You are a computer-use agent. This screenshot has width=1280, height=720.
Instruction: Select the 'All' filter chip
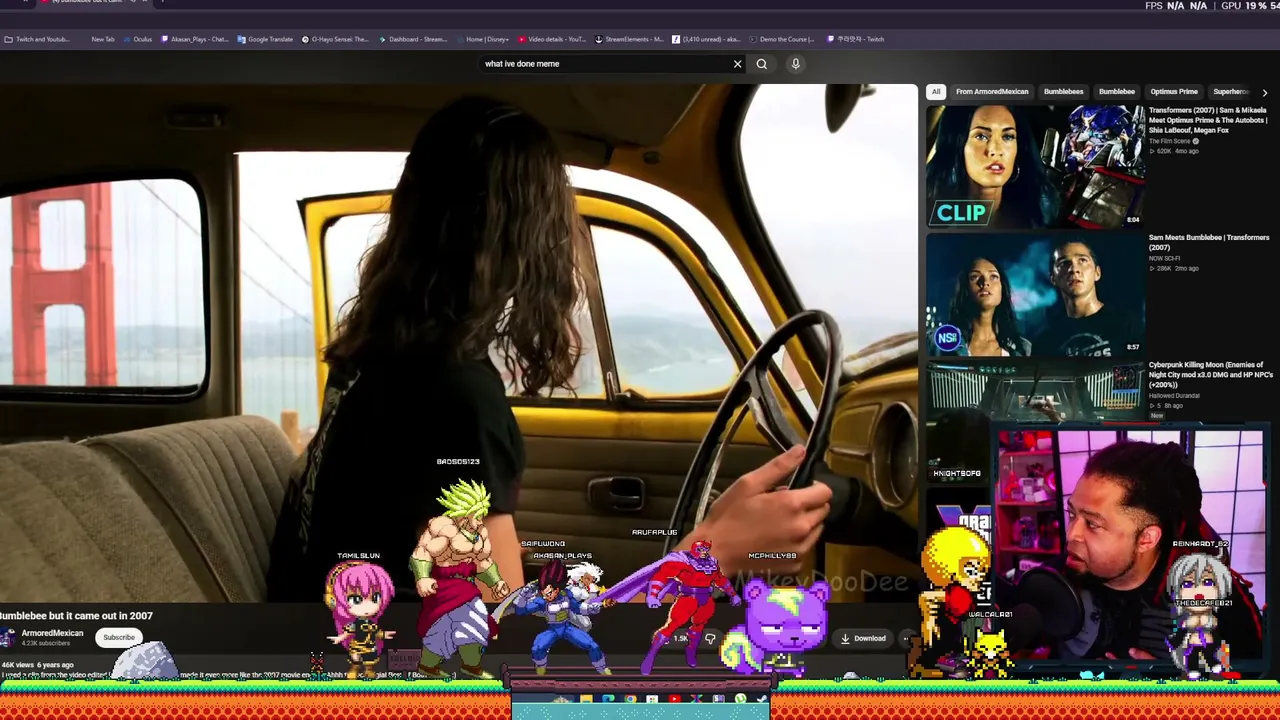coord(936,92)
